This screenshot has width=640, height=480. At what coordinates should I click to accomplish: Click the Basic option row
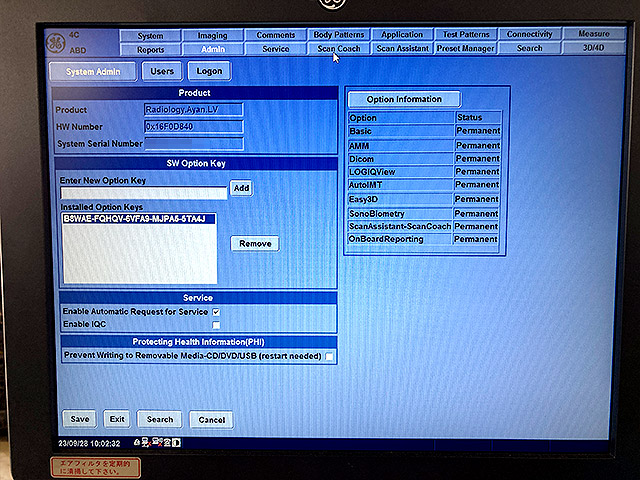click(x=424, y=131)
